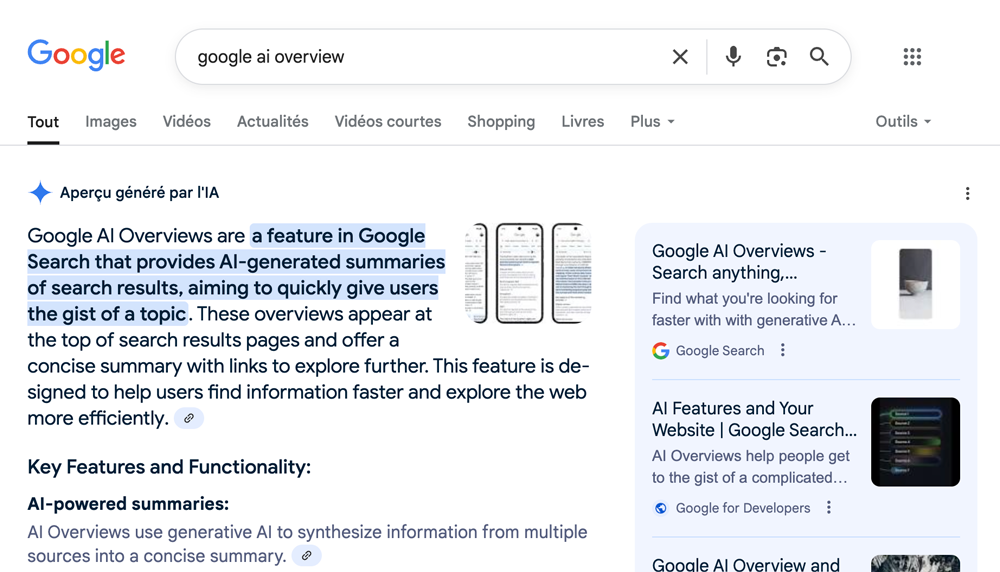Click the blue AI sparkle icon

[40, 193]
